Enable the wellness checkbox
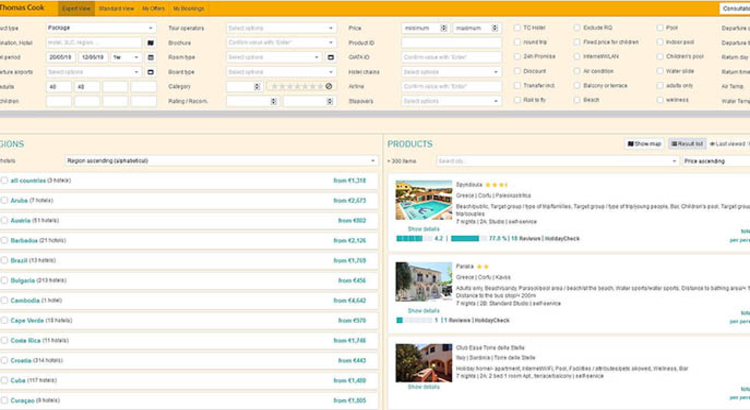This screenshot has width=750, height=410. click(x=660, y=100)
